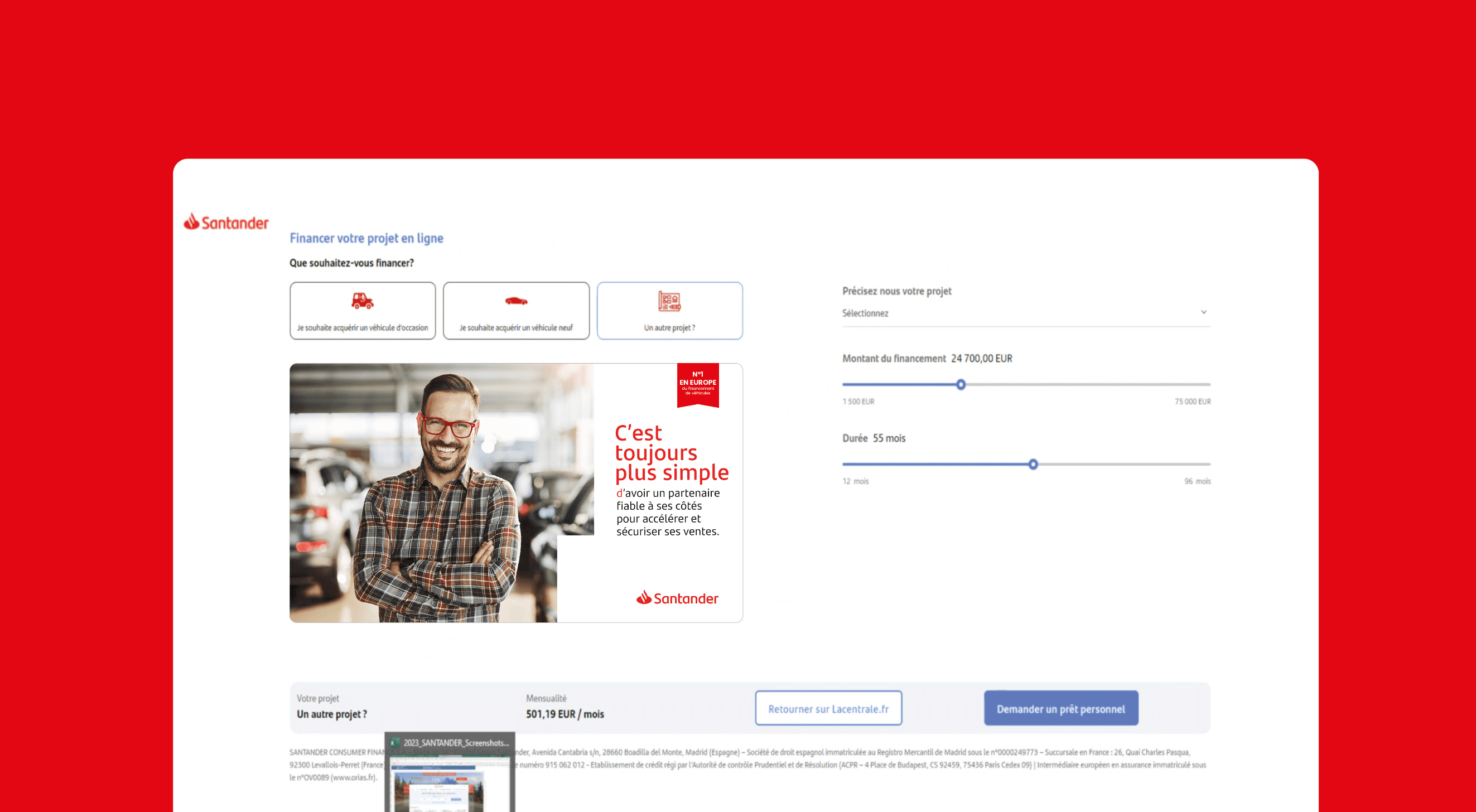Click the red new car icon
1476x812 pixels.
coord(515,301)
